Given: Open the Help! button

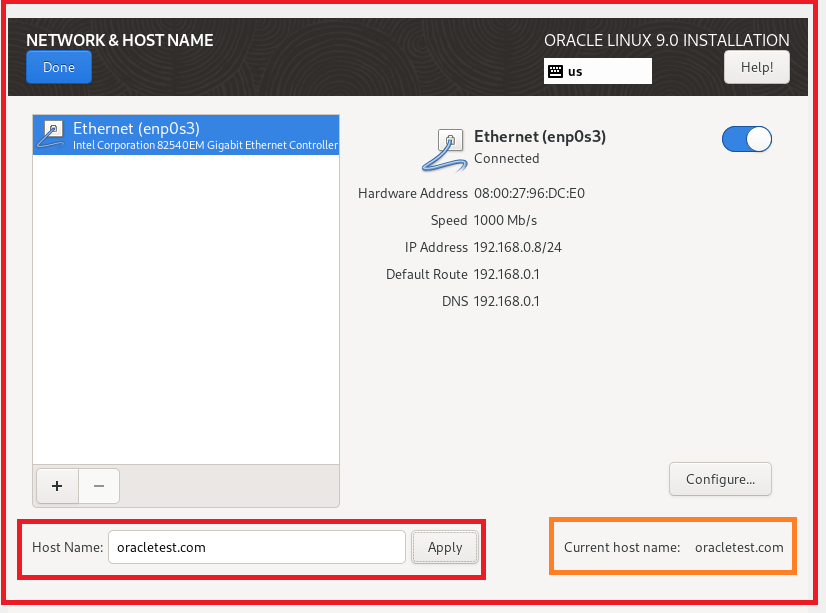Looking at the screenshot, I should click(756, 67).
